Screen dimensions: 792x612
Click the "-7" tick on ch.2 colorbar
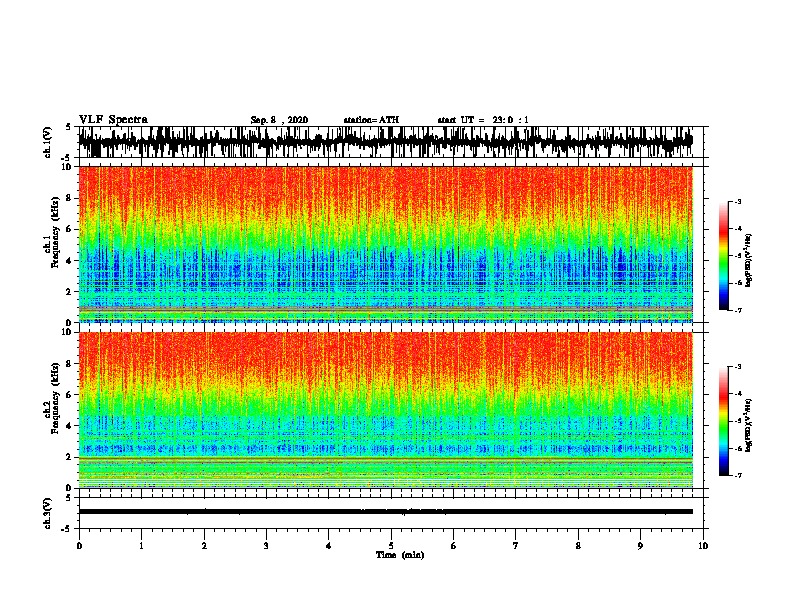pyautogui.click(x=738, y=475)
